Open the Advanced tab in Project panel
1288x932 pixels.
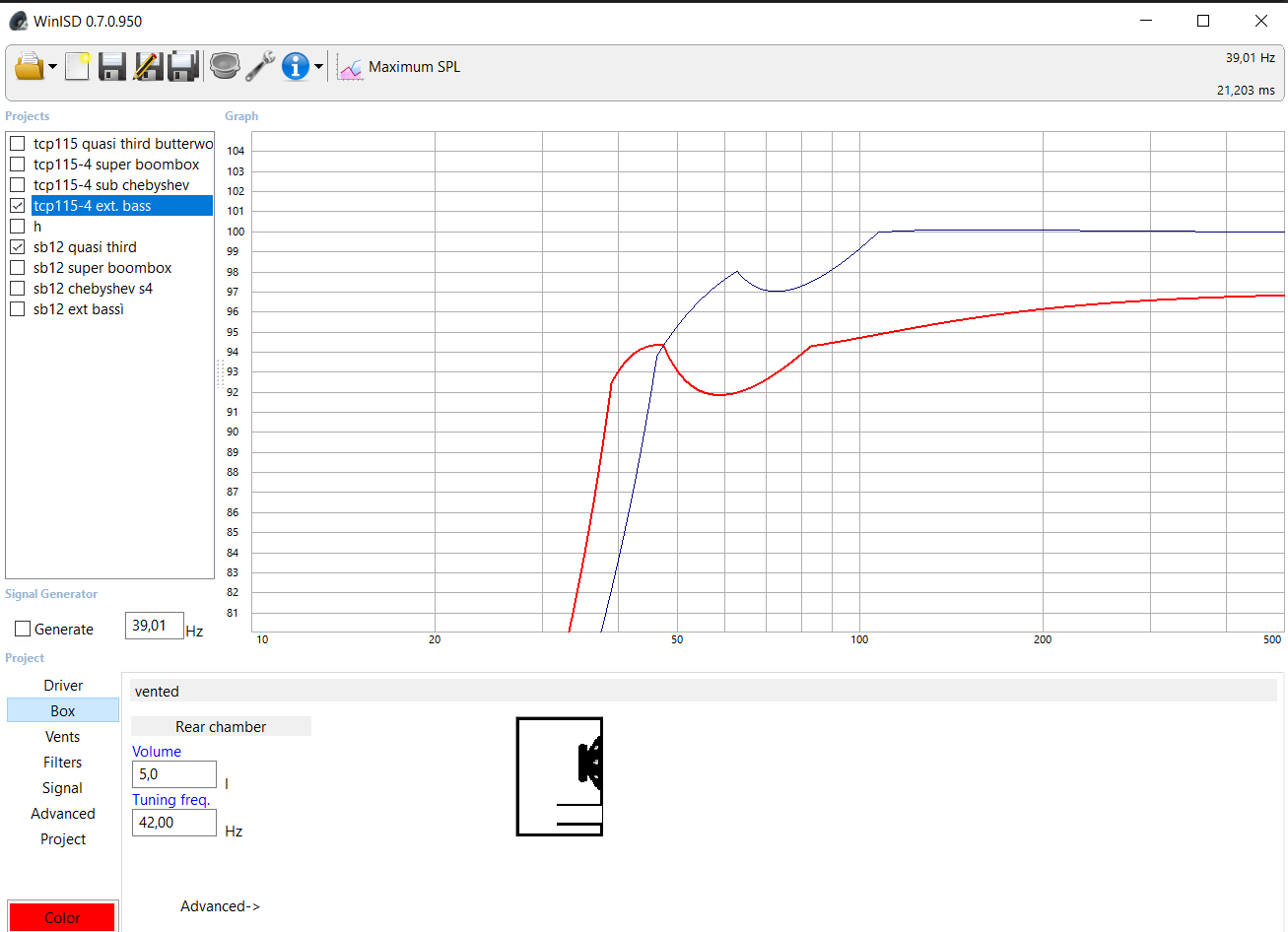click(x=63, y=814)
